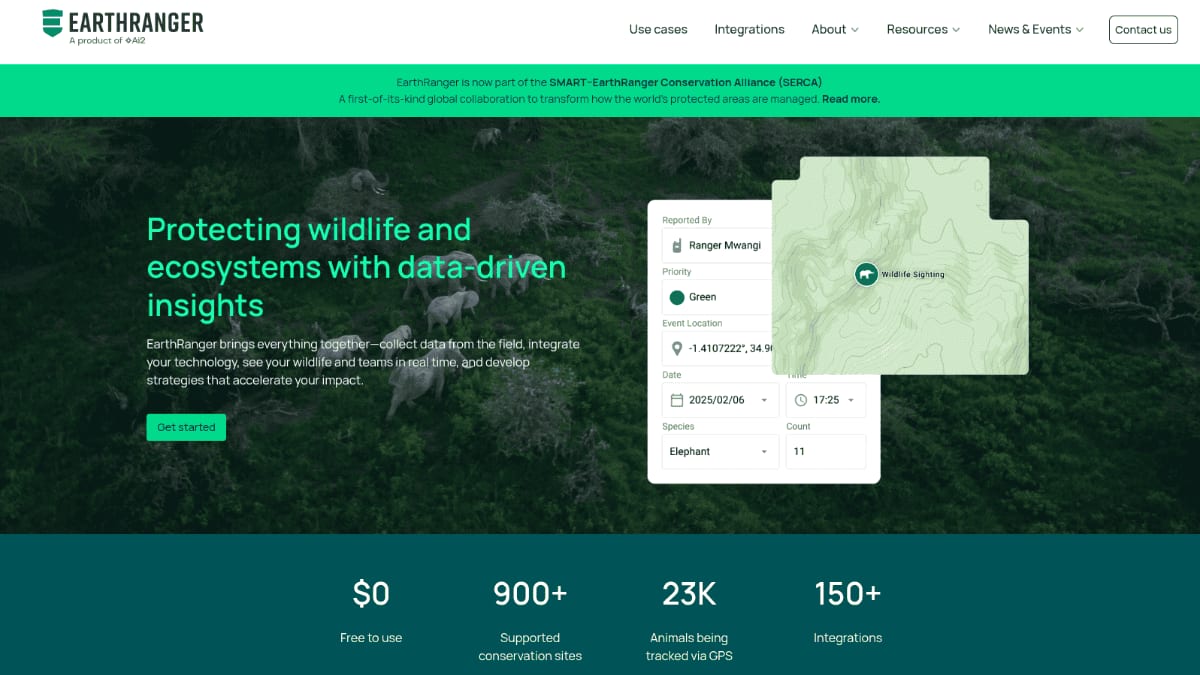Click the location pin icon in Event Location
The image size is (1200, 675).
(677, 348)
